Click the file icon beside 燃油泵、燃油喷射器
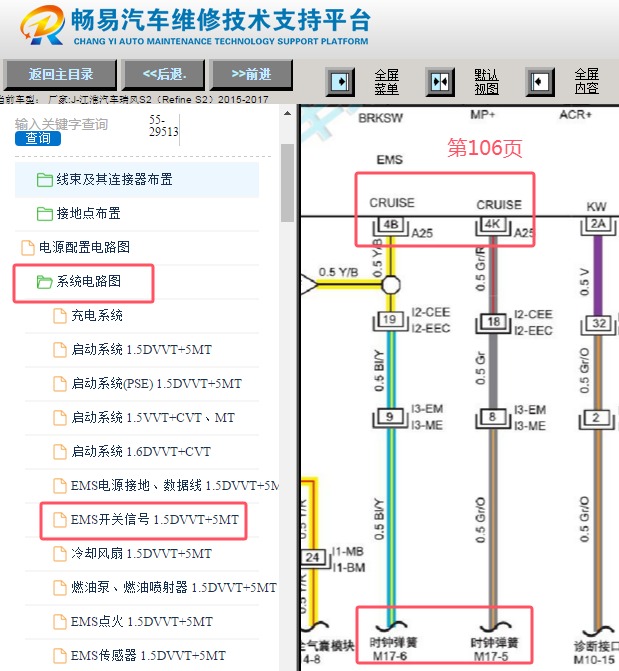The width and height of the screenshot is (619, 671). tap(60, 588)
